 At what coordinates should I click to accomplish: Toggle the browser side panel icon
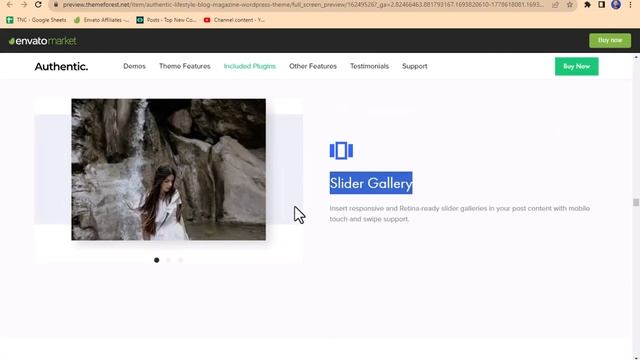(x=602, y=5)
